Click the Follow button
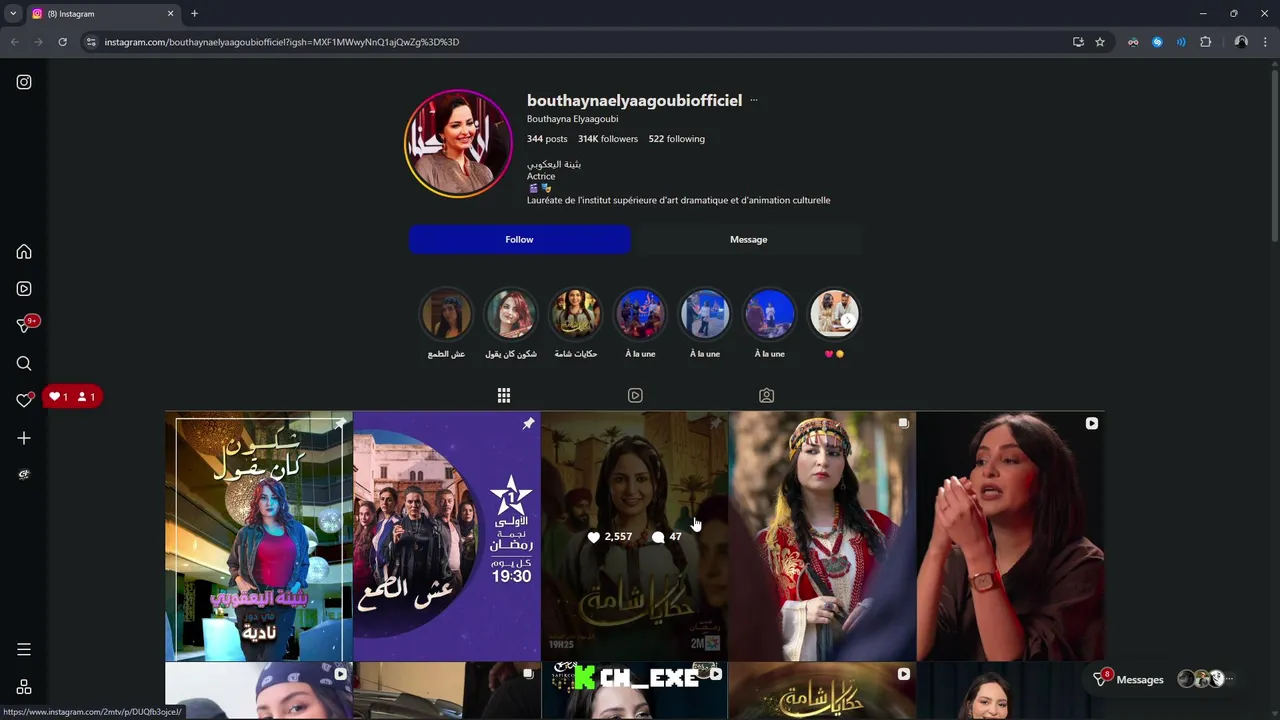Image resolution: width=1280 pixels, height=720 pixels. 519,239
